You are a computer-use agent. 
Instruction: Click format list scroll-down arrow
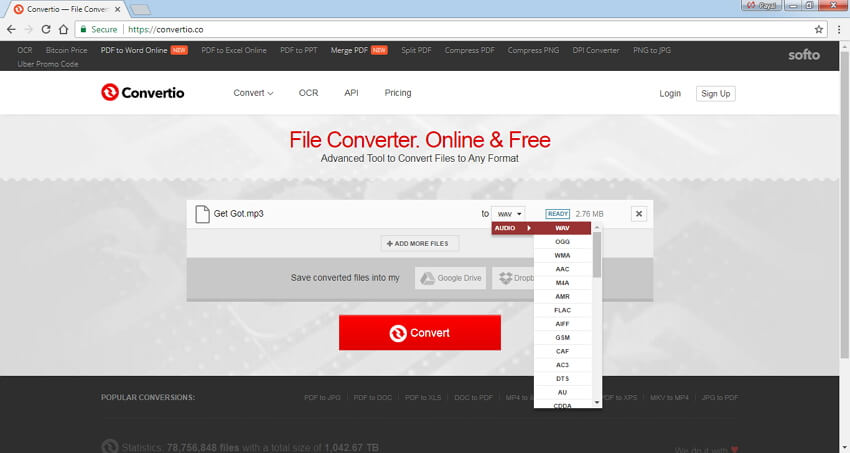(597, 403)
